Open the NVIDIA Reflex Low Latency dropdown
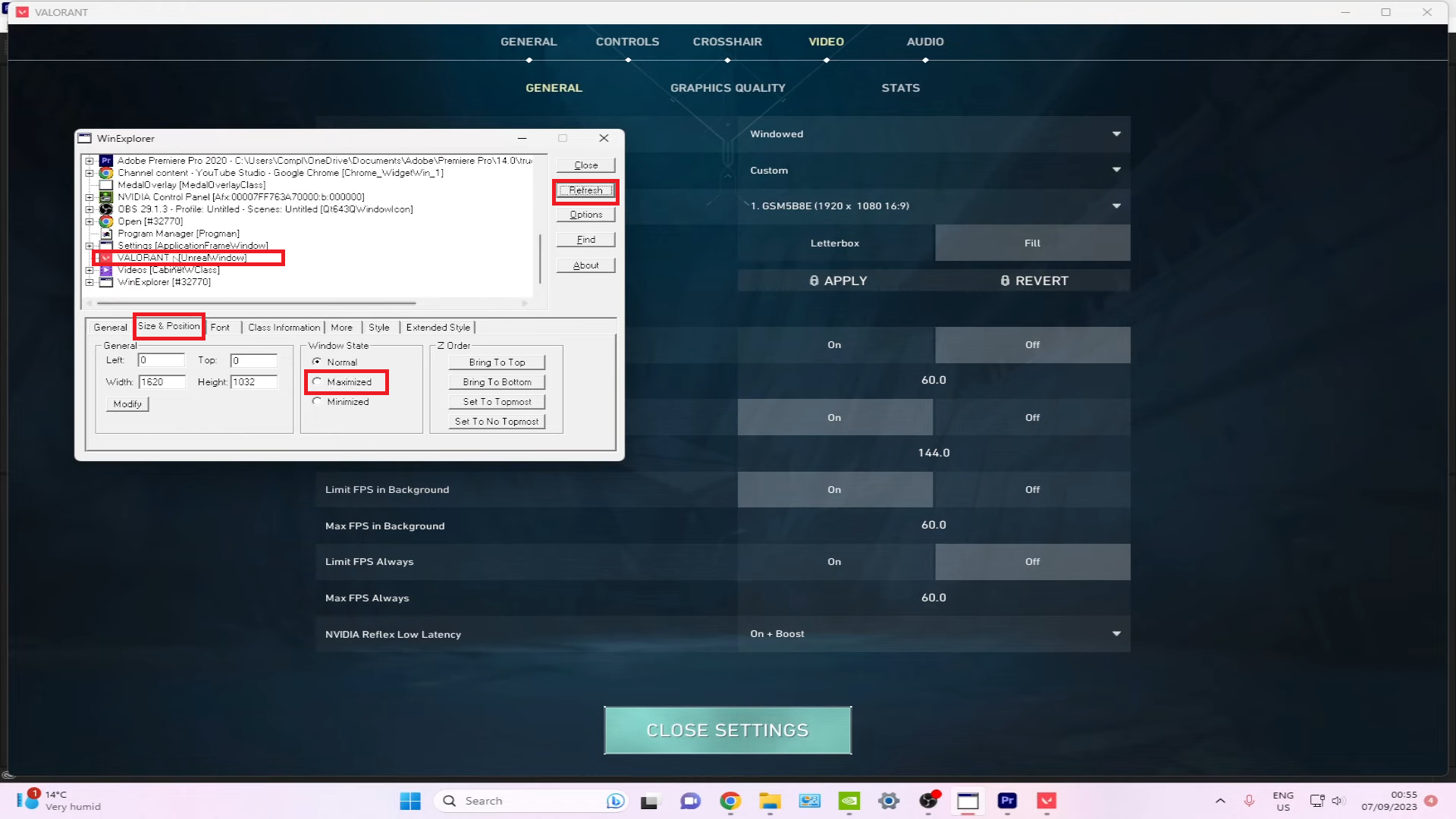The width and height of the screenshot is (1456, 819). point(934,634)
